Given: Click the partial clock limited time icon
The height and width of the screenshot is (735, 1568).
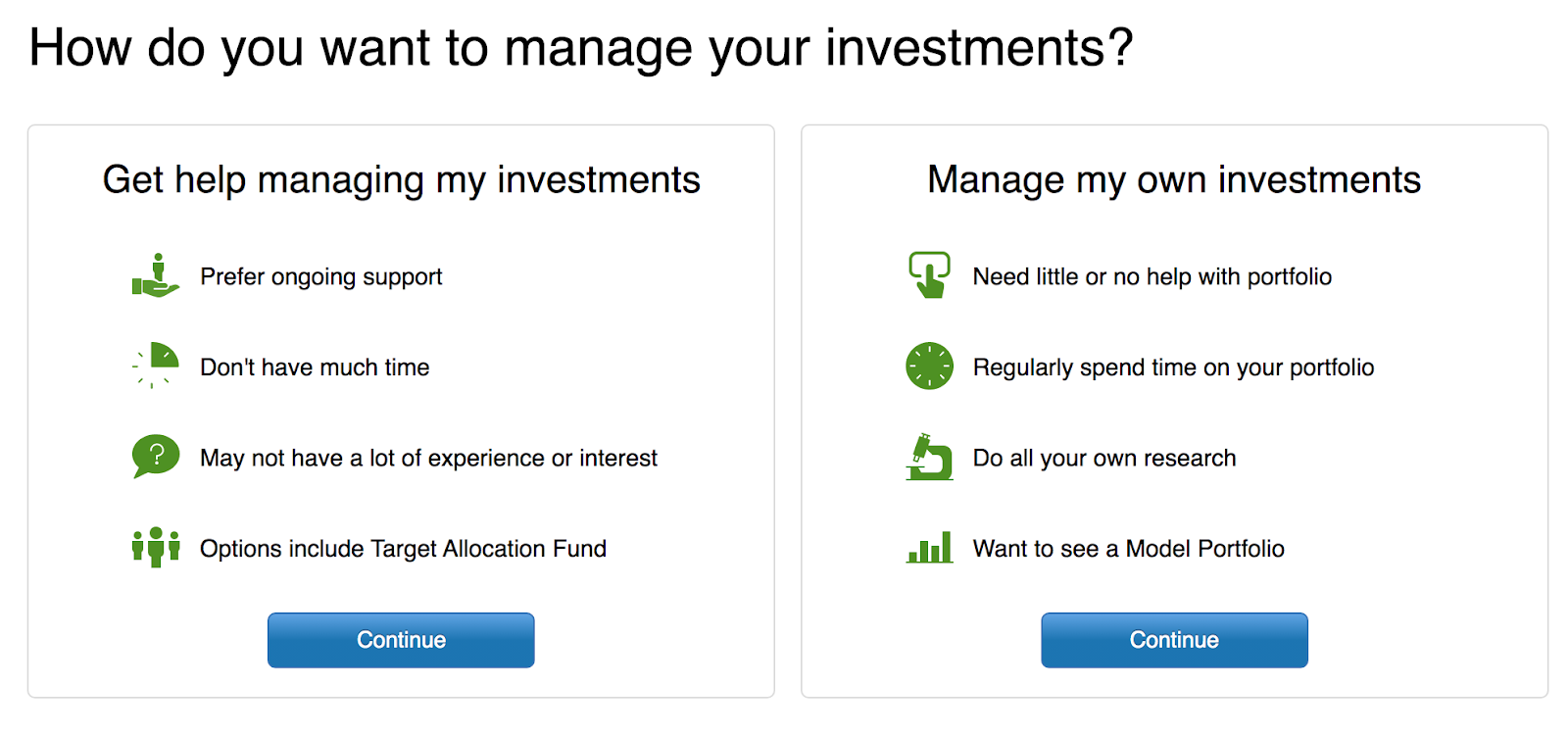Looking at the screenshot, I should click(157, 366).
